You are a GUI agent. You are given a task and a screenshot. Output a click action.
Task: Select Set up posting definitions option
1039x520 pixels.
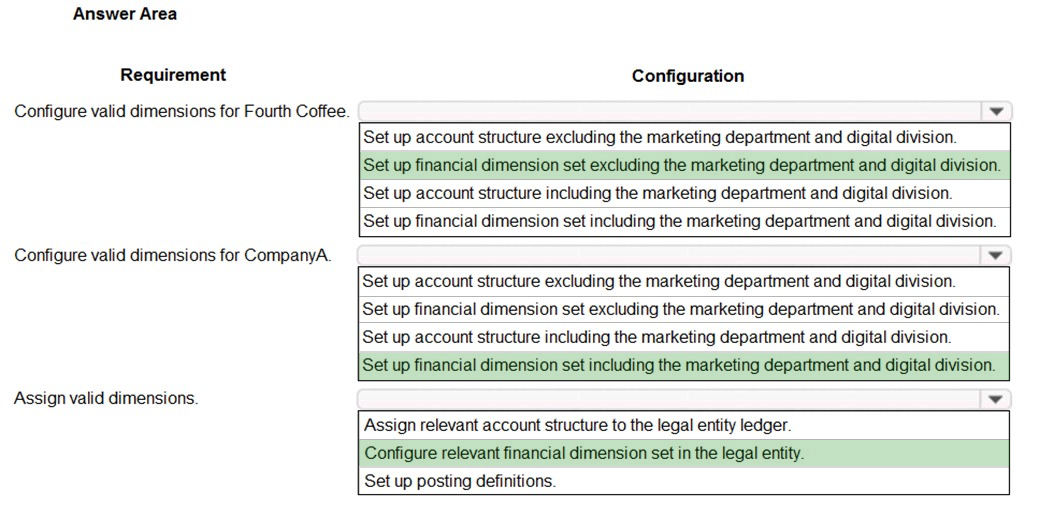pos(684,480)
